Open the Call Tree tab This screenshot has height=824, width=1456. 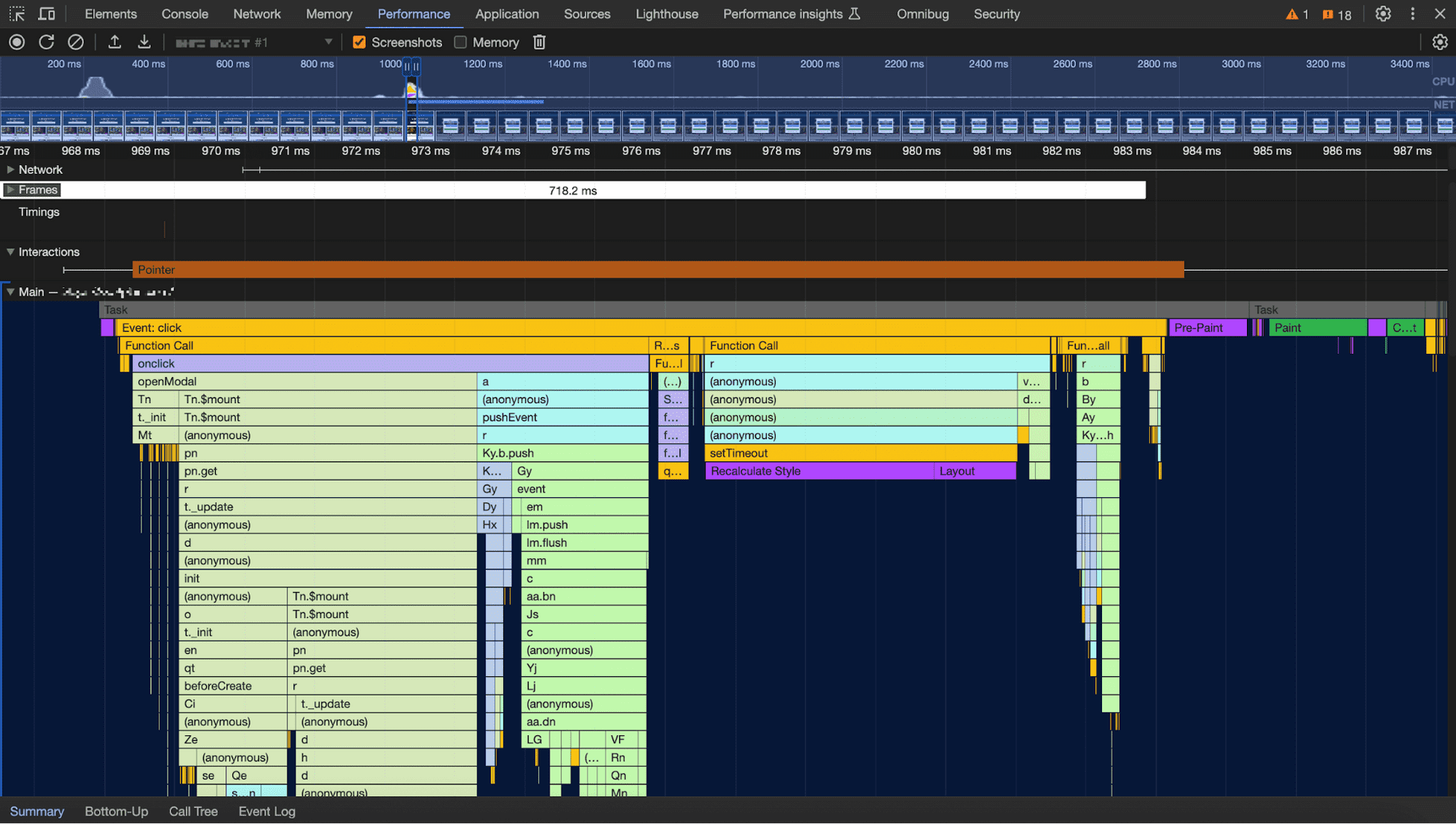tap(193, 811)
